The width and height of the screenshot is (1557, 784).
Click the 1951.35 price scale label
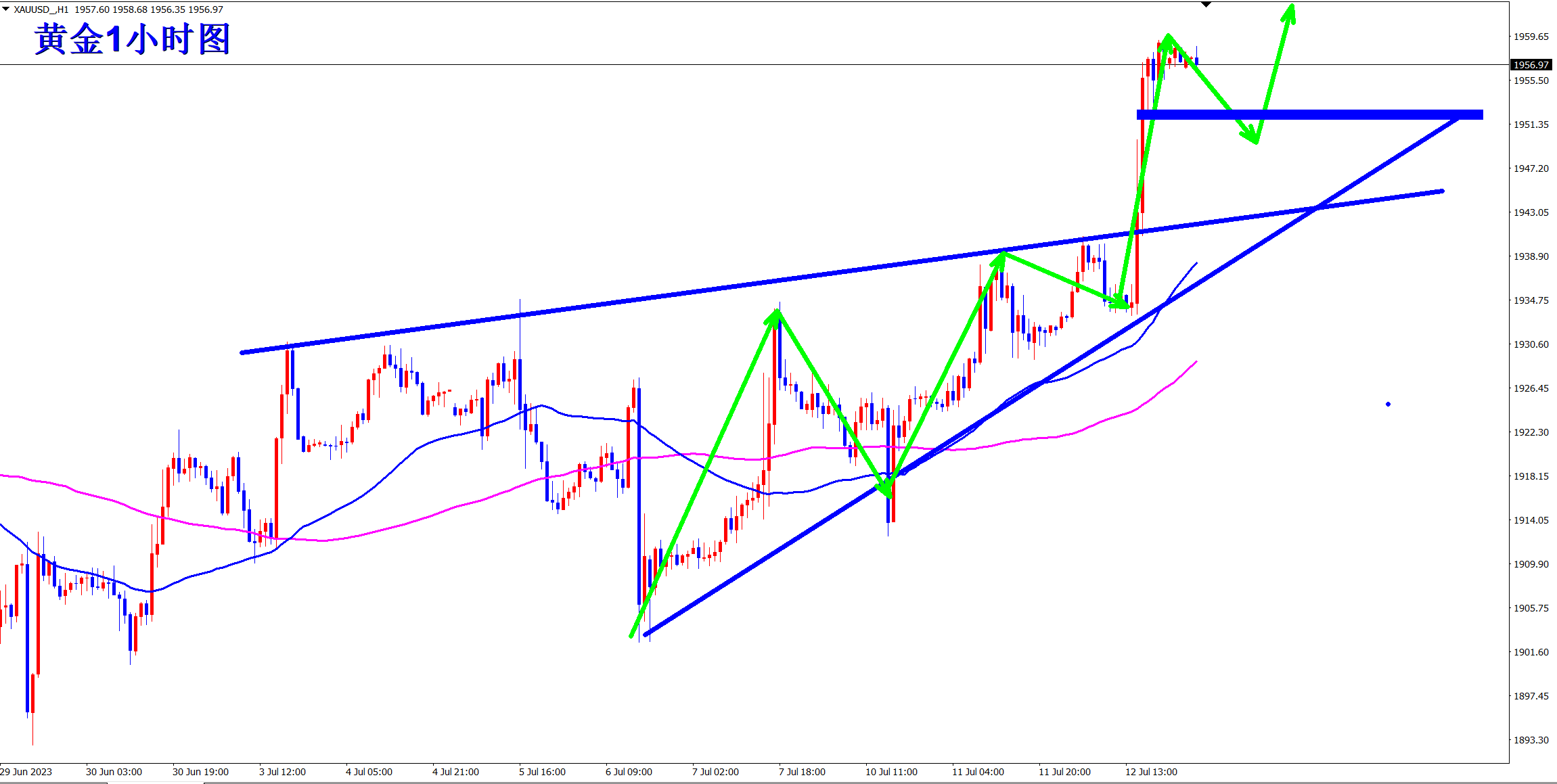point(1531,124)
